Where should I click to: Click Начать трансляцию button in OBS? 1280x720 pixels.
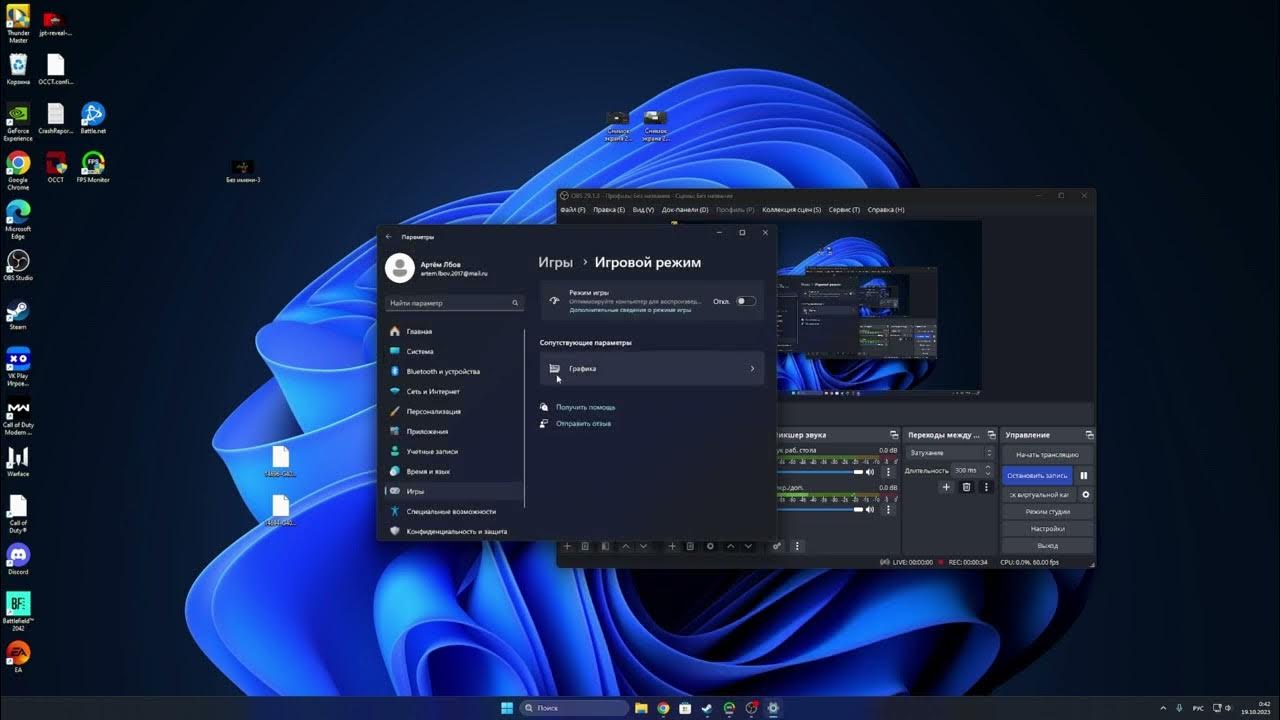(x=1047, y=455)
